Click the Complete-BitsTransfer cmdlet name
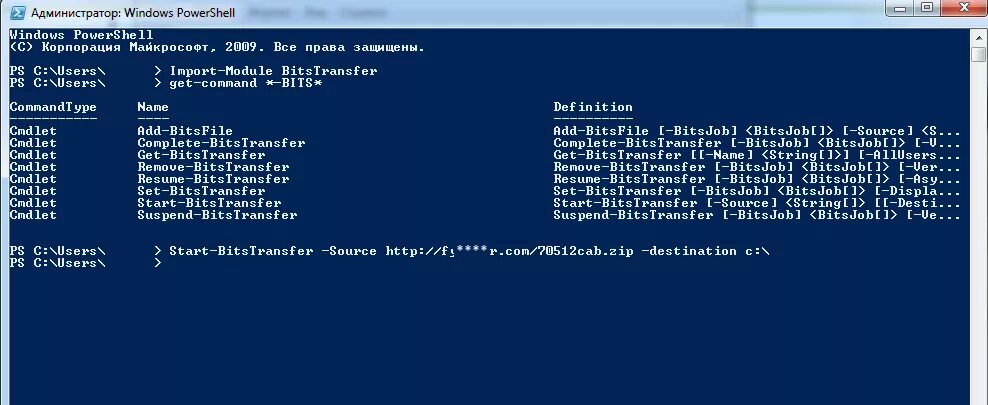988x405 pixels. point(221,144)
